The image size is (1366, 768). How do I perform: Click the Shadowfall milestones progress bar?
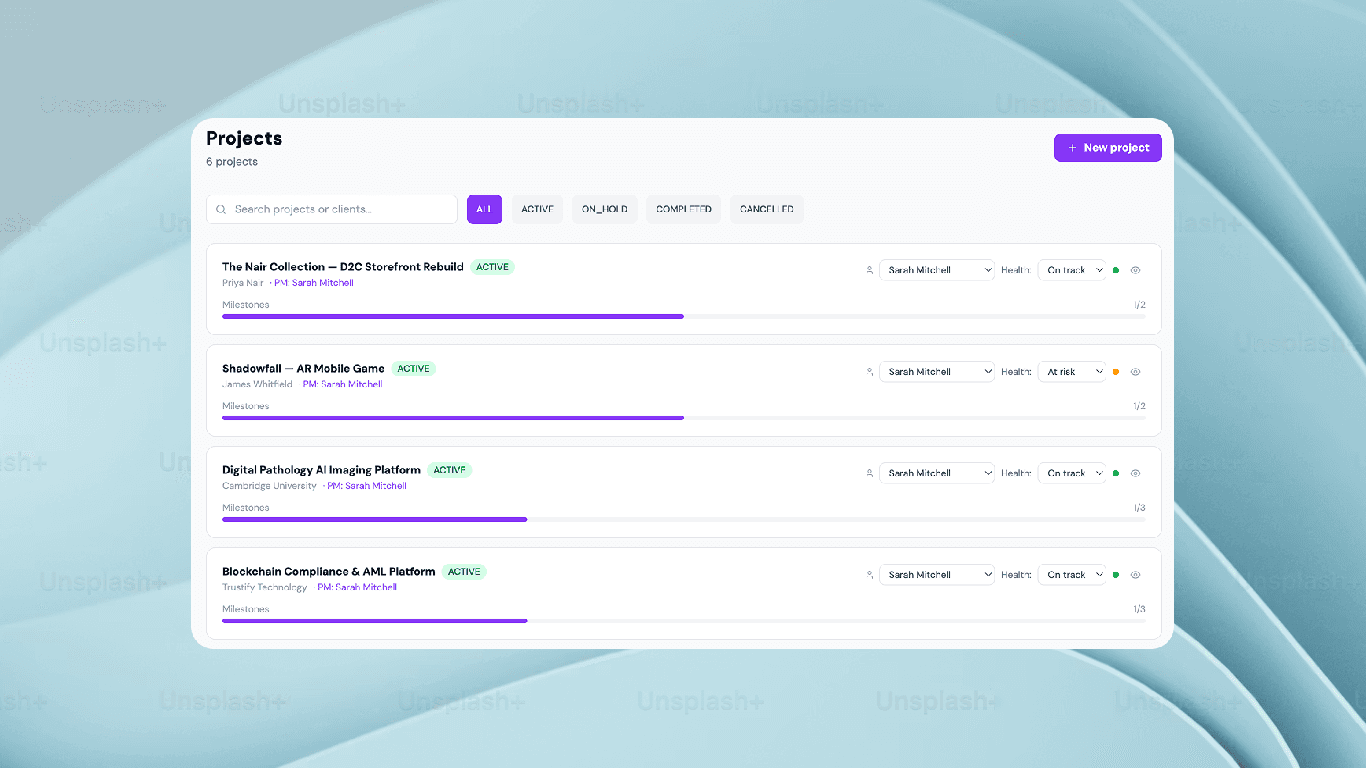pyautogui.click(x=684, y=418)
